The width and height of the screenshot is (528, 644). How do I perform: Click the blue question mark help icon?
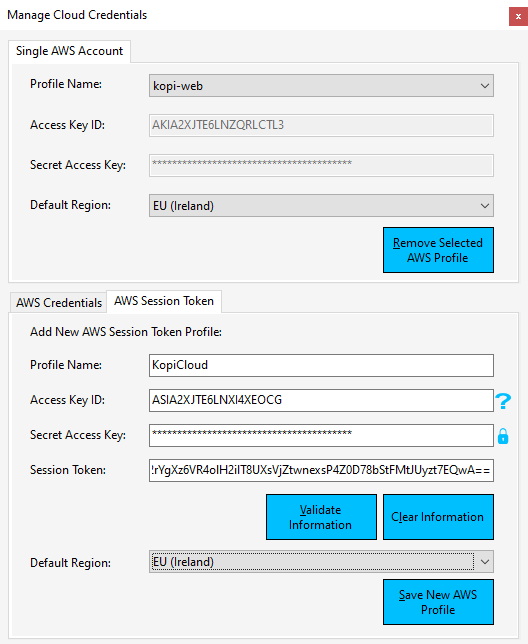[503, 401]
